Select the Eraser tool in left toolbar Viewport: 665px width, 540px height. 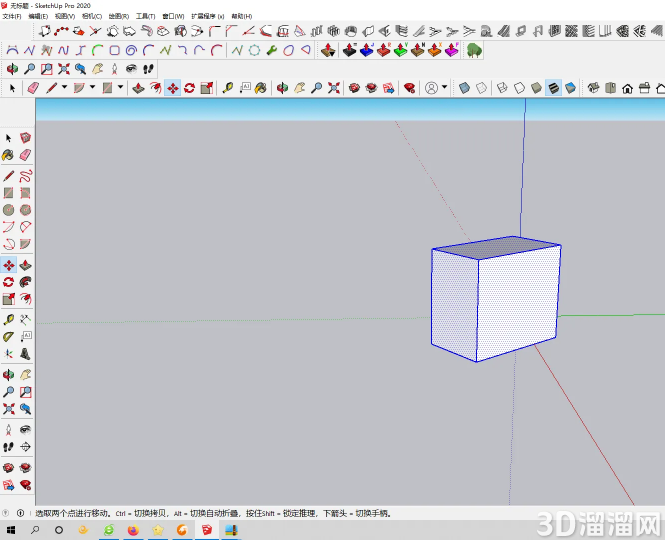pyautogui.click(x=25, y=155)
